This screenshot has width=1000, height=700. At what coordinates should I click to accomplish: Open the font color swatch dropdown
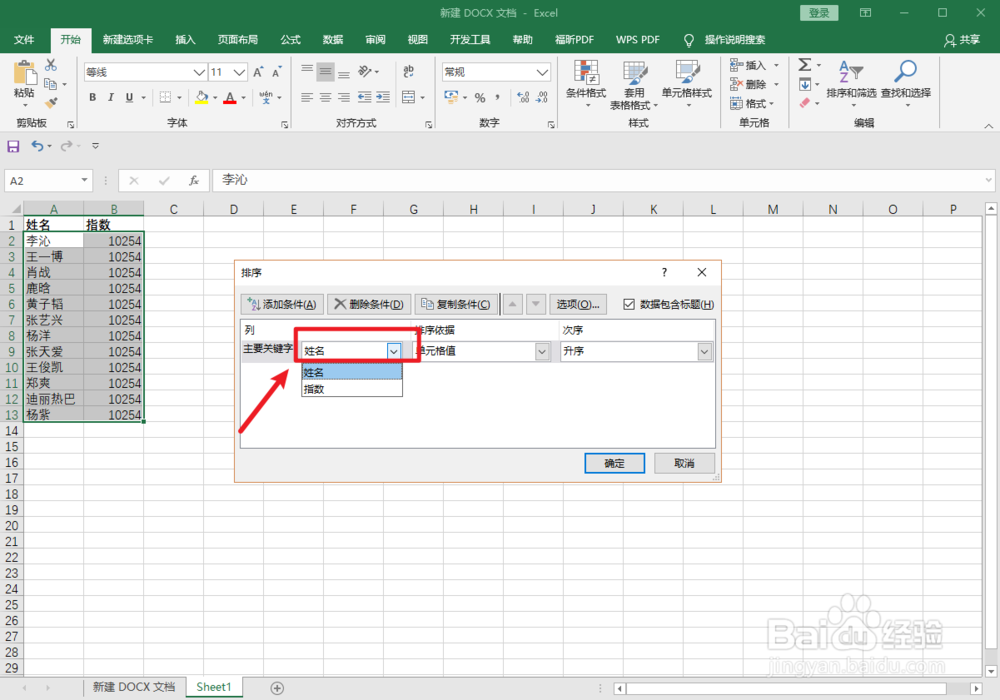coord(242,97)
